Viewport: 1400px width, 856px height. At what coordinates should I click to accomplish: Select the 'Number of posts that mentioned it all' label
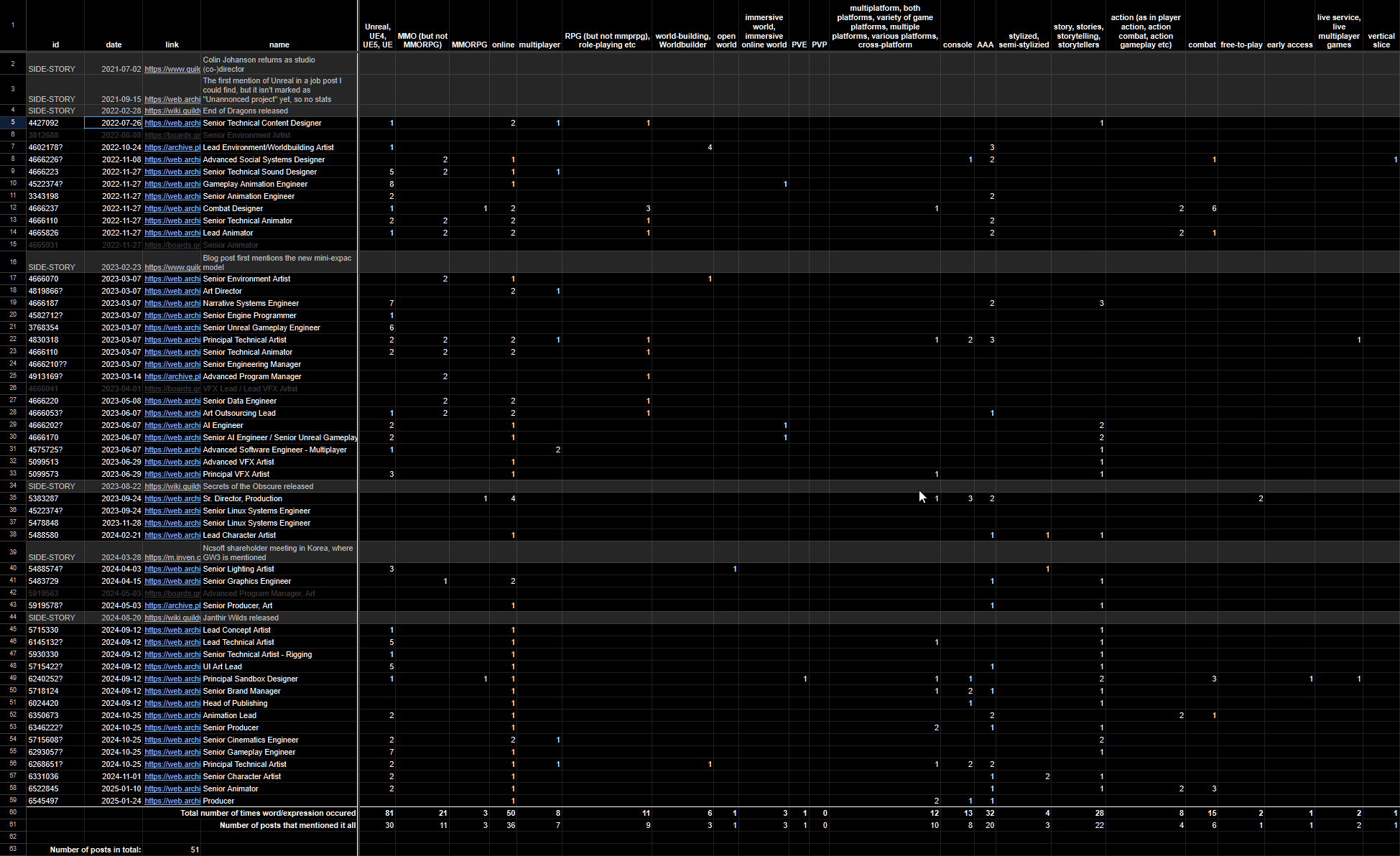coord(287,825)
